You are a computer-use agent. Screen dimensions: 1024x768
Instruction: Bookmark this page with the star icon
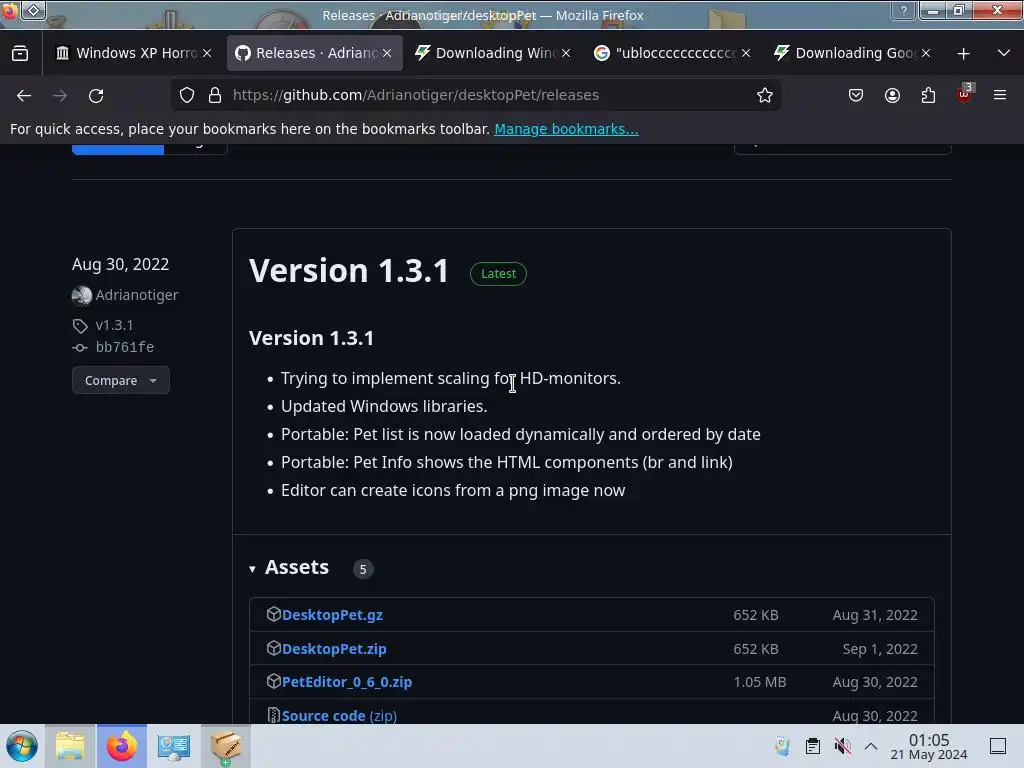coord(765,95)
